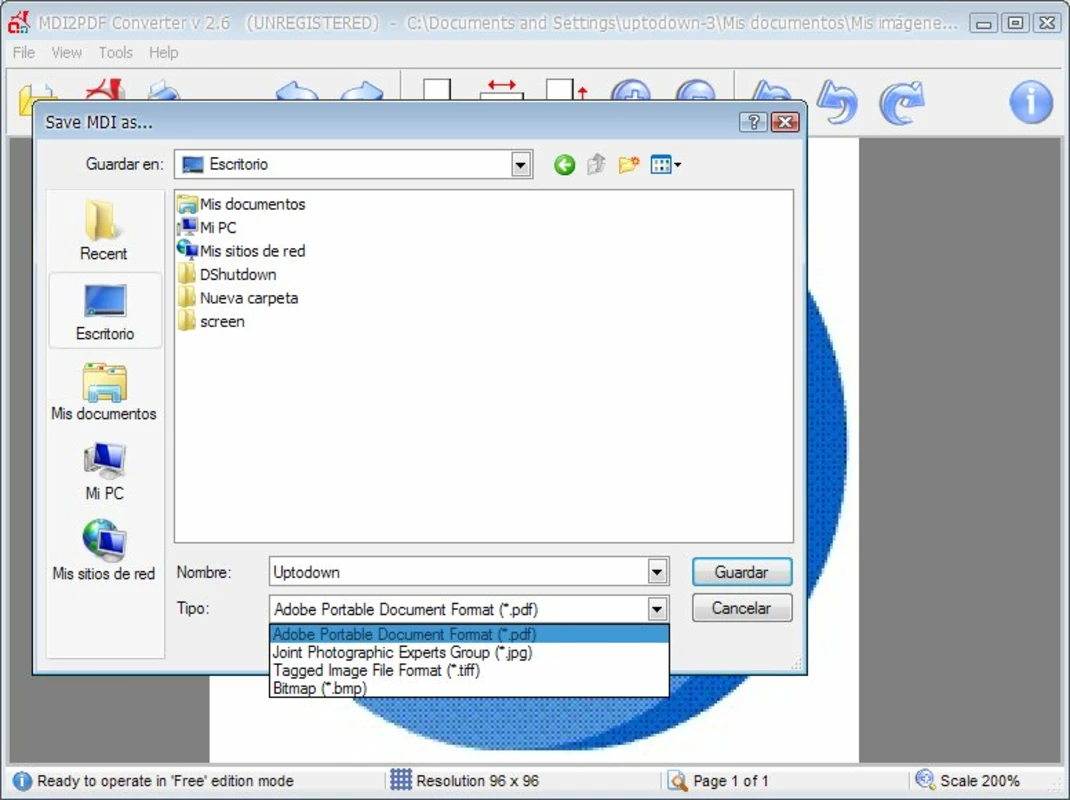This screenshot has width=1070, height=800.
Task: Open Mis documentos in the places sidebar
Action: pyautogui.click(x=104, y=392)
